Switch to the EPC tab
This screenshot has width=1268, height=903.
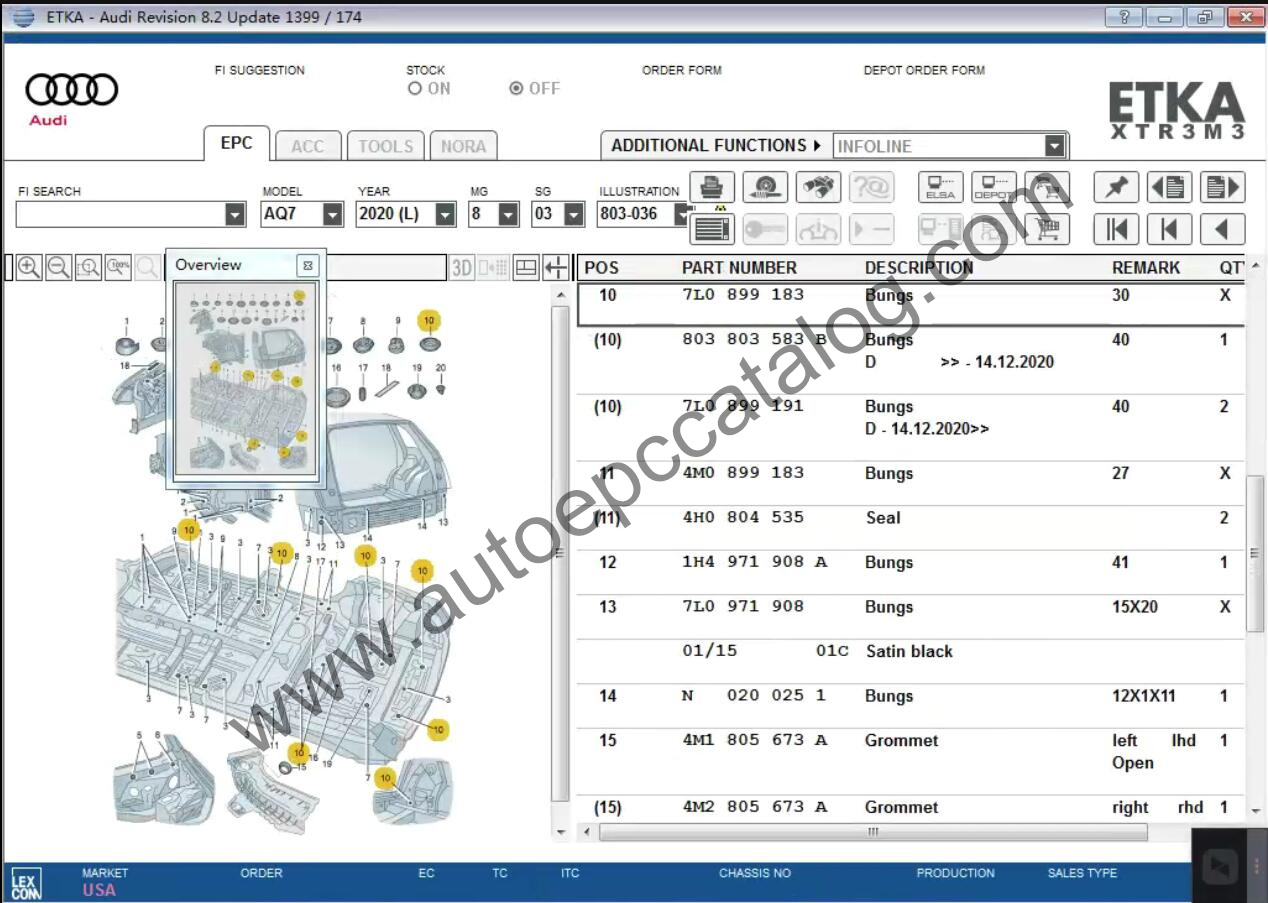(236, 143)
